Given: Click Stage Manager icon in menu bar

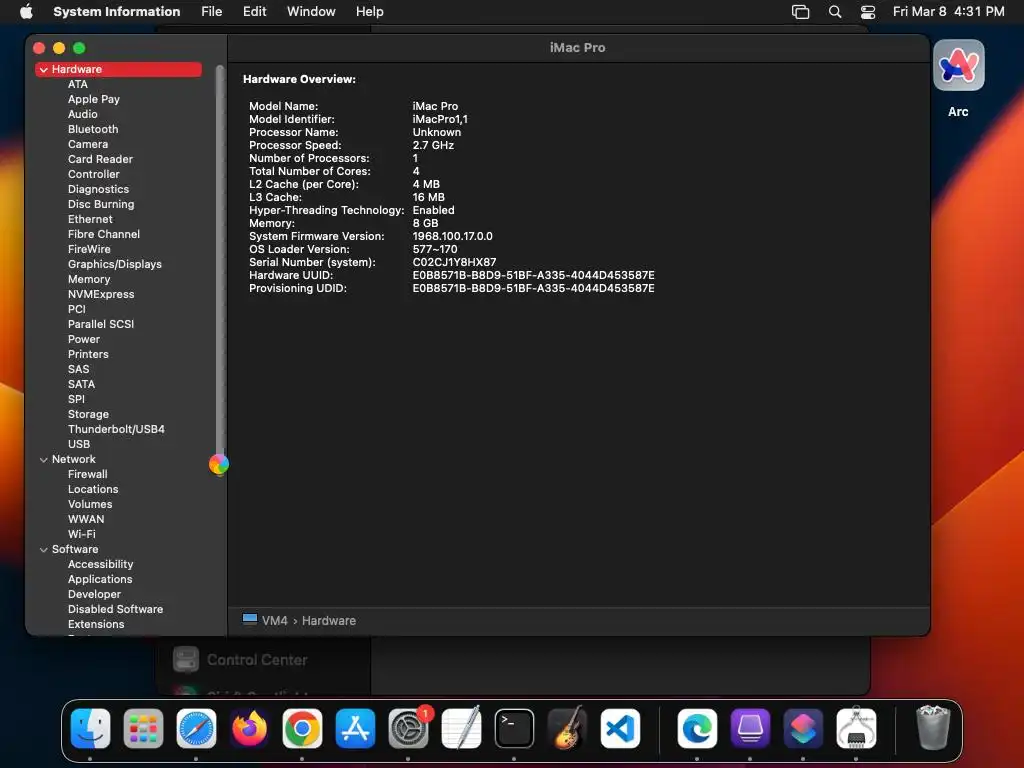Looking at the screenshot, I should (x=800, y=12).
